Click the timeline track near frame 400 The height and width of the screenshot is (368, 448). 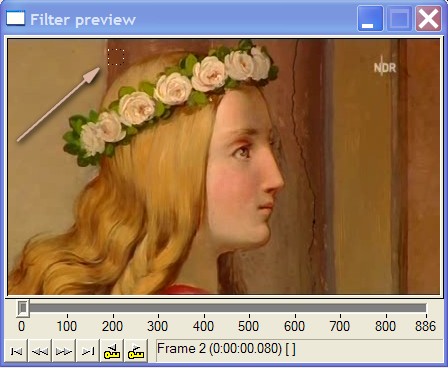coord(204,308)
